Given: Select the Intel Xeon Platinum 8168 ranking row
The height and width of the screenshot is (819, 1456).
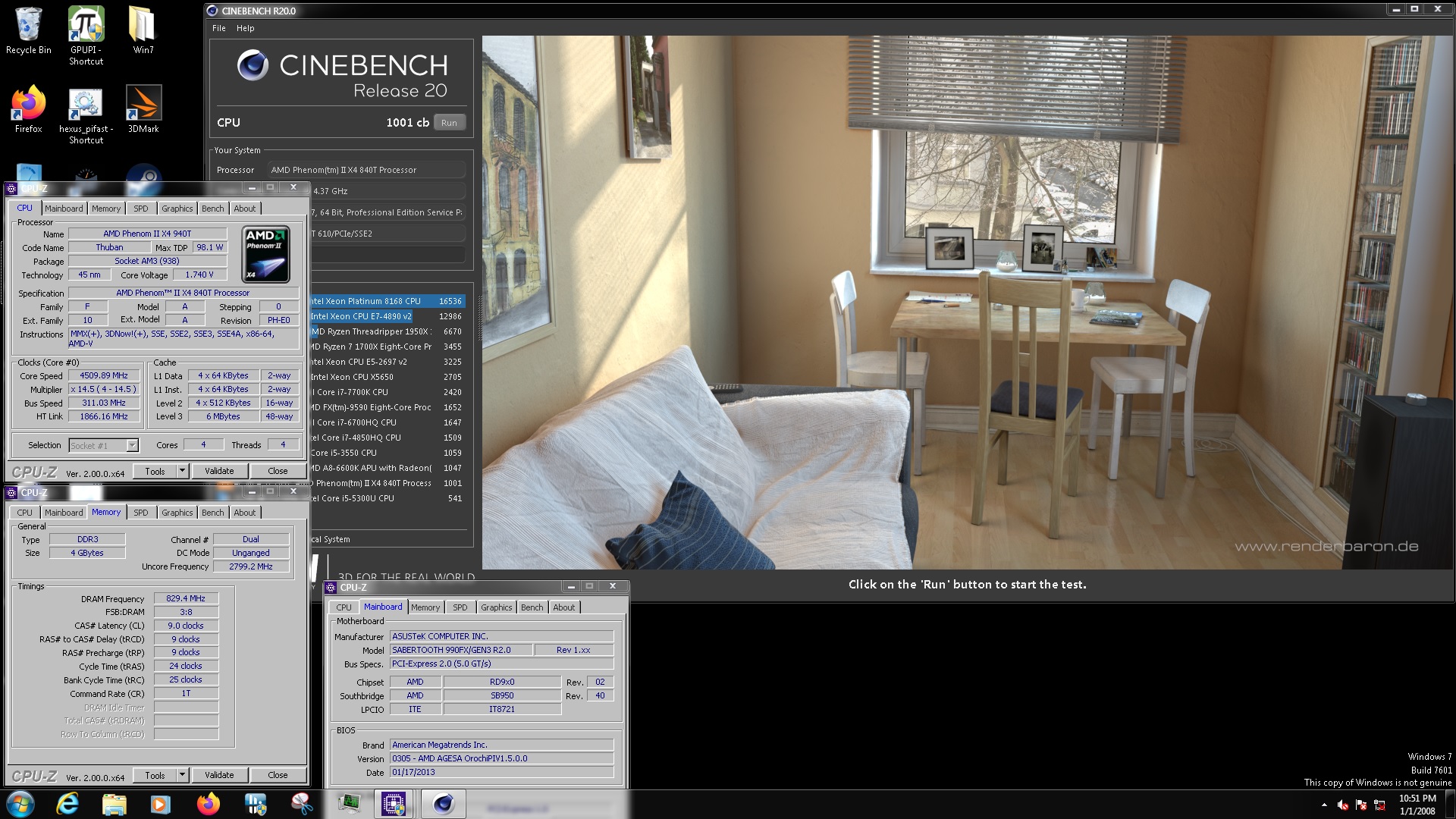Looking at the screenshot, I should [387, 301].
